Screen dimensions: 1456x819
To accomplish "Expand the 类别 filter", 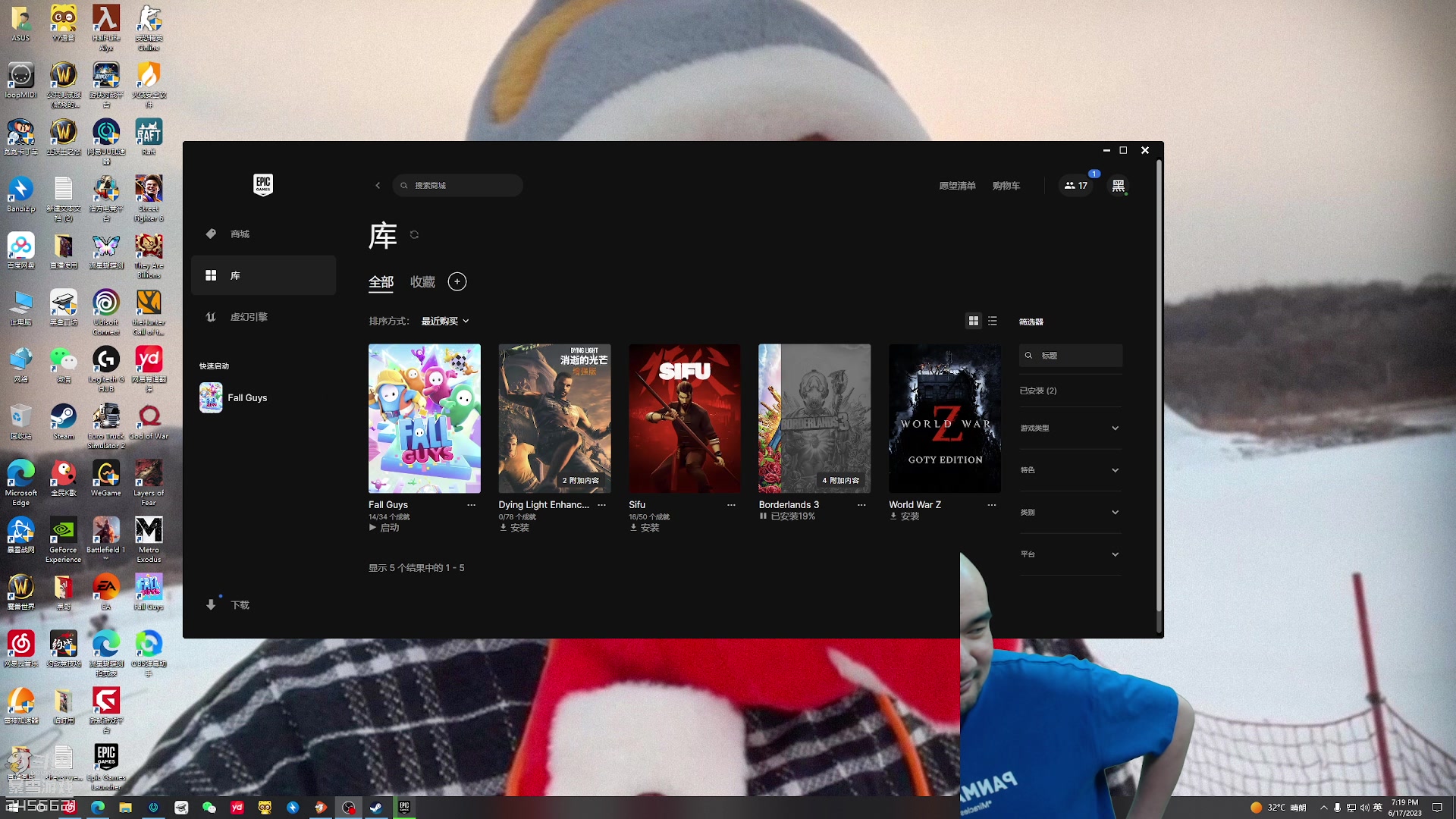I will tap(1070, 513).
